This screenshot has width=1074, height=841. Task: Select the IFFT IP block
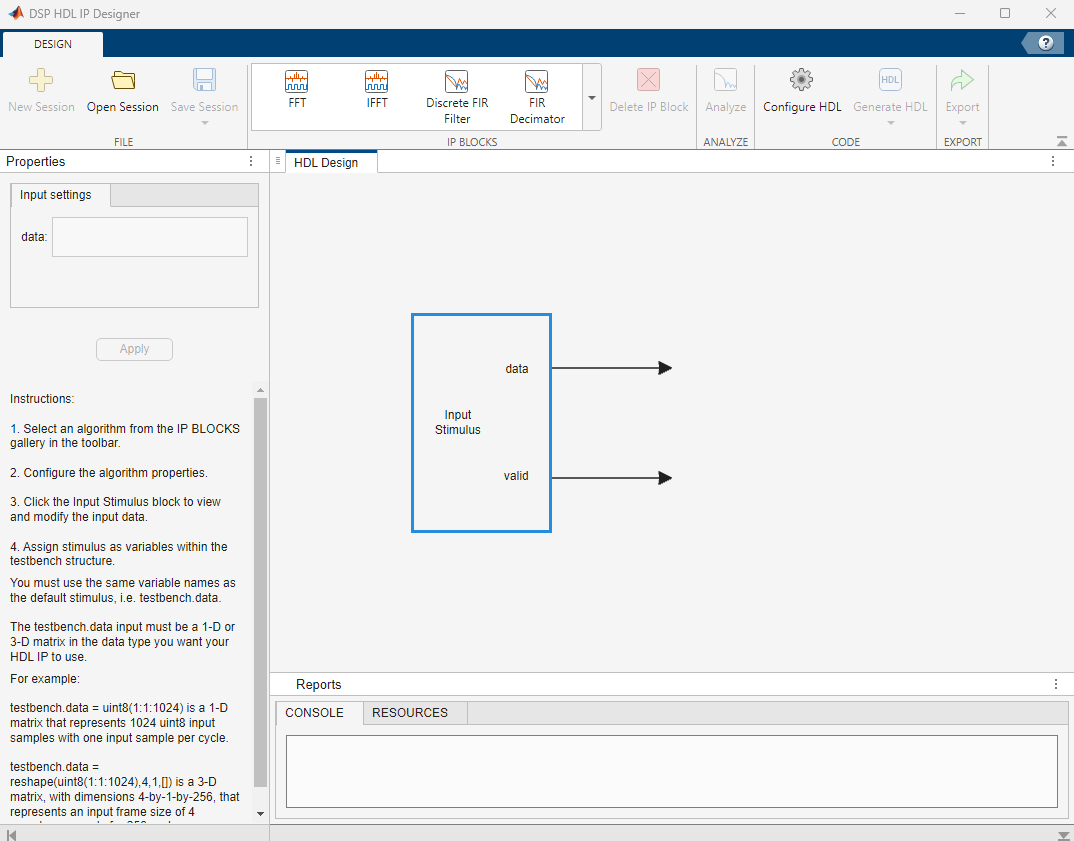(377, 90)
